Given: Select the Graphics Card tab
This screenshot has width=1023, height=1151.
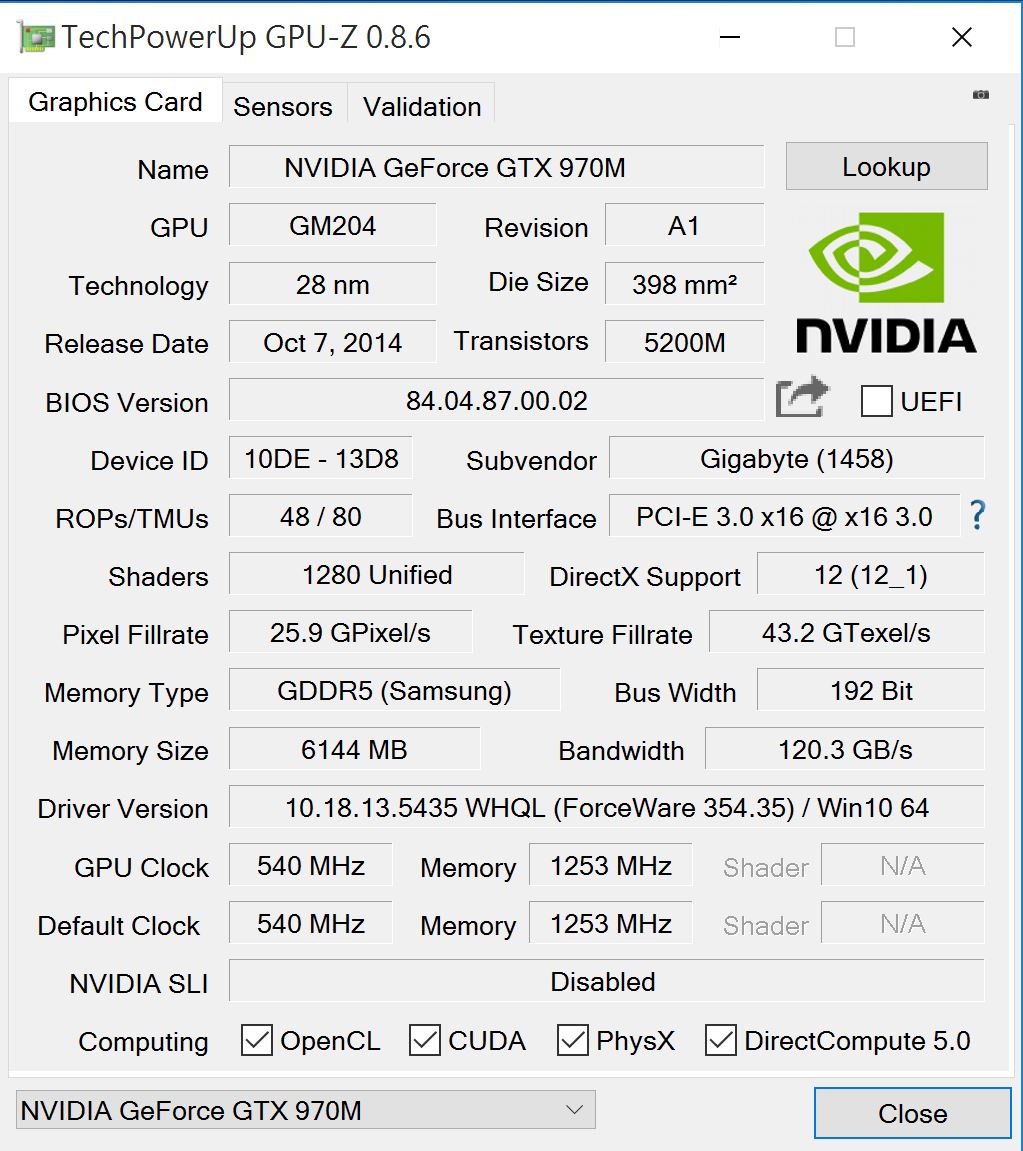Looking at the screenshot, I should point(115,102).
